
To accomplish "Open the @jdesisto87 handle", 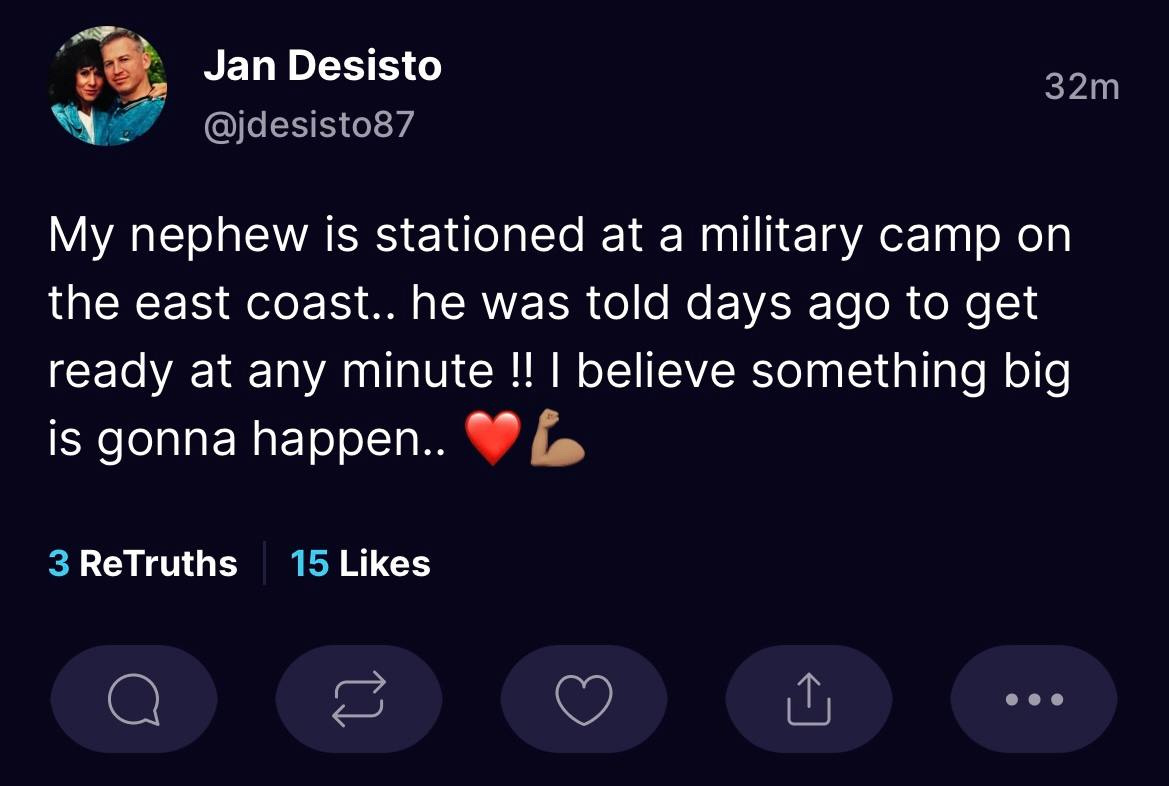I will [309, 125].
